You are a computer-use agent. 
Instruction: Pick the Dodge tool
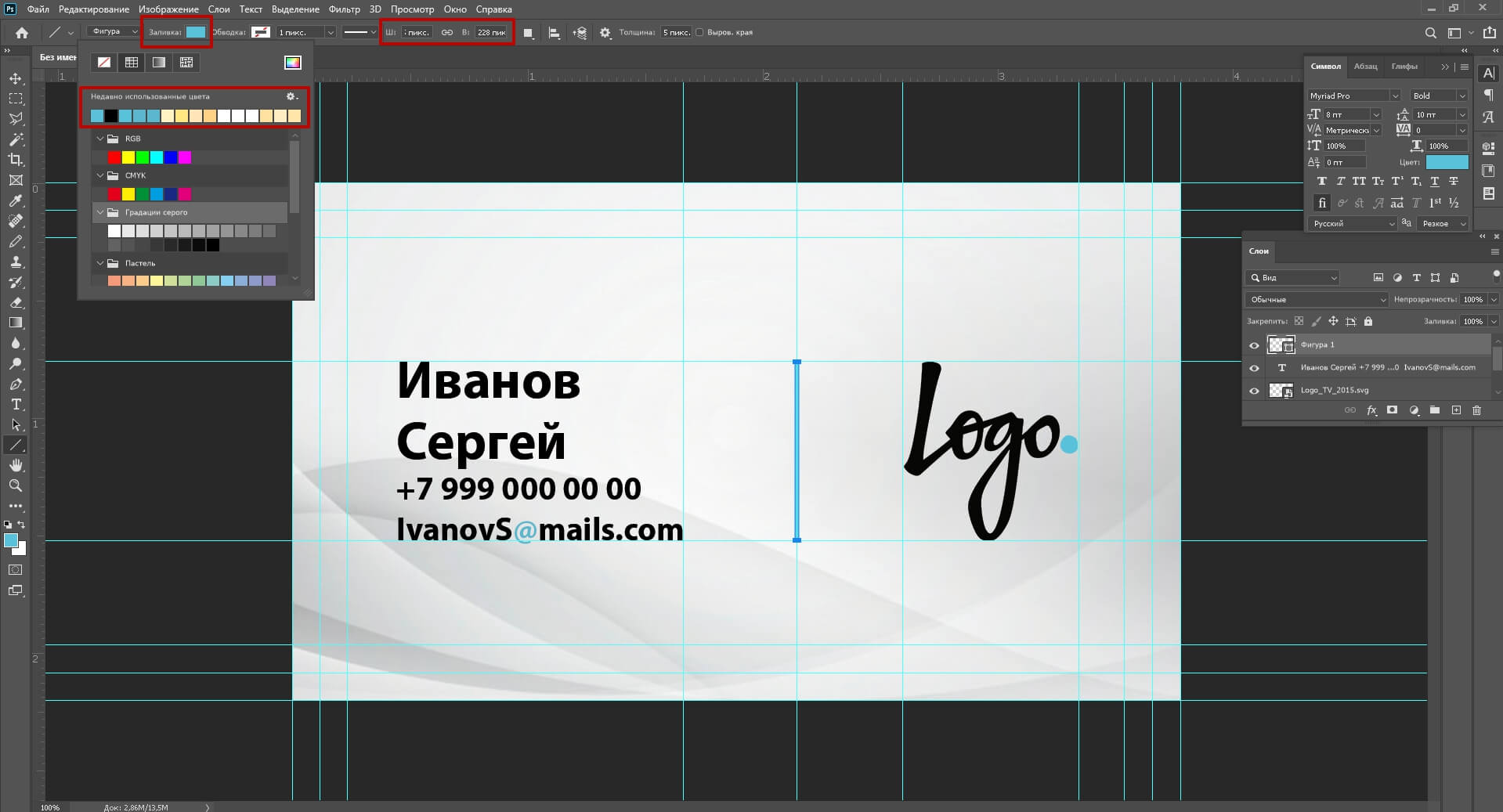point(16,363)
